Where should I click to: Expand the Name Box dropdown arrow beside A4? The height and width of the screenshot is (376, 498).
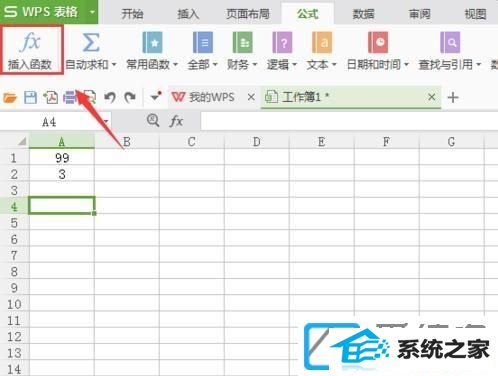coord(106,121)
